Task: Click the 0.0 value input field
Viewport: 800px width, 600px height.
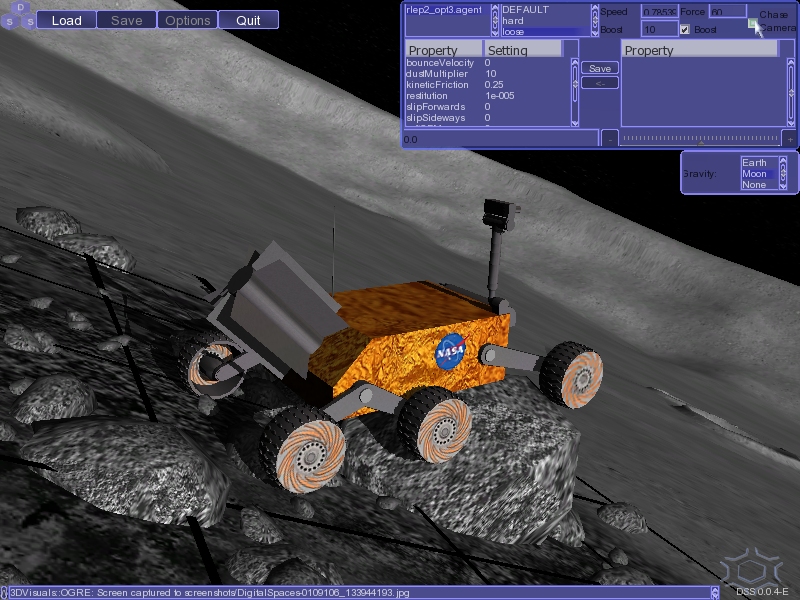Action: click(501, 139)
